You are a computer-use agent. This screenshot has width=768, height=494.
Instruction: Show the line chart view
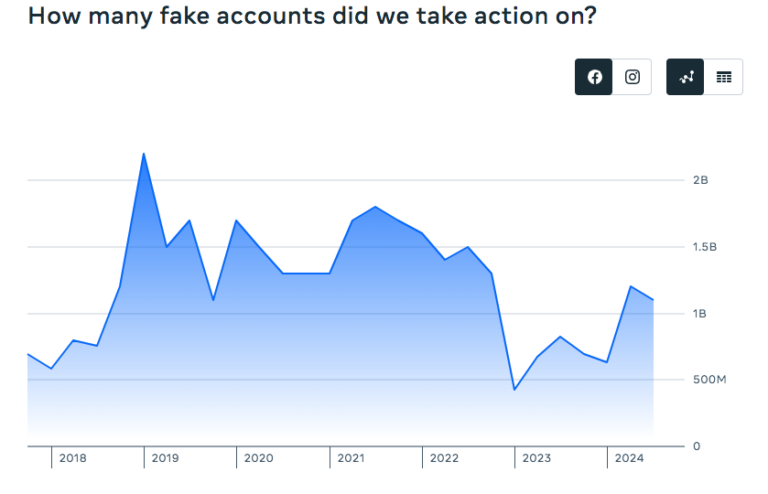pos(686,77)
